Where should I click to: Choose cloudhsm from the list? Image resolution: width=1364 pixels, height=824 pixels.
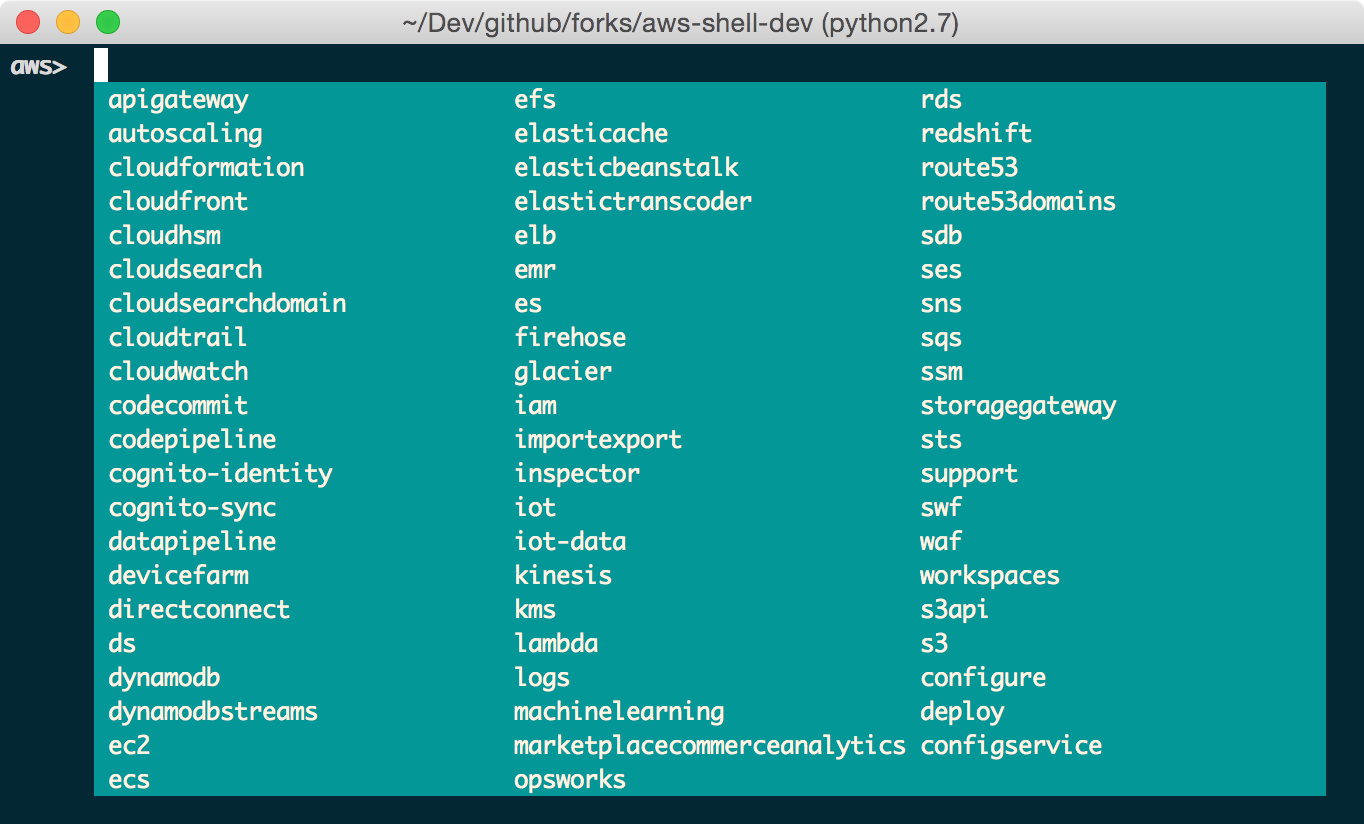tap(165, 236)
